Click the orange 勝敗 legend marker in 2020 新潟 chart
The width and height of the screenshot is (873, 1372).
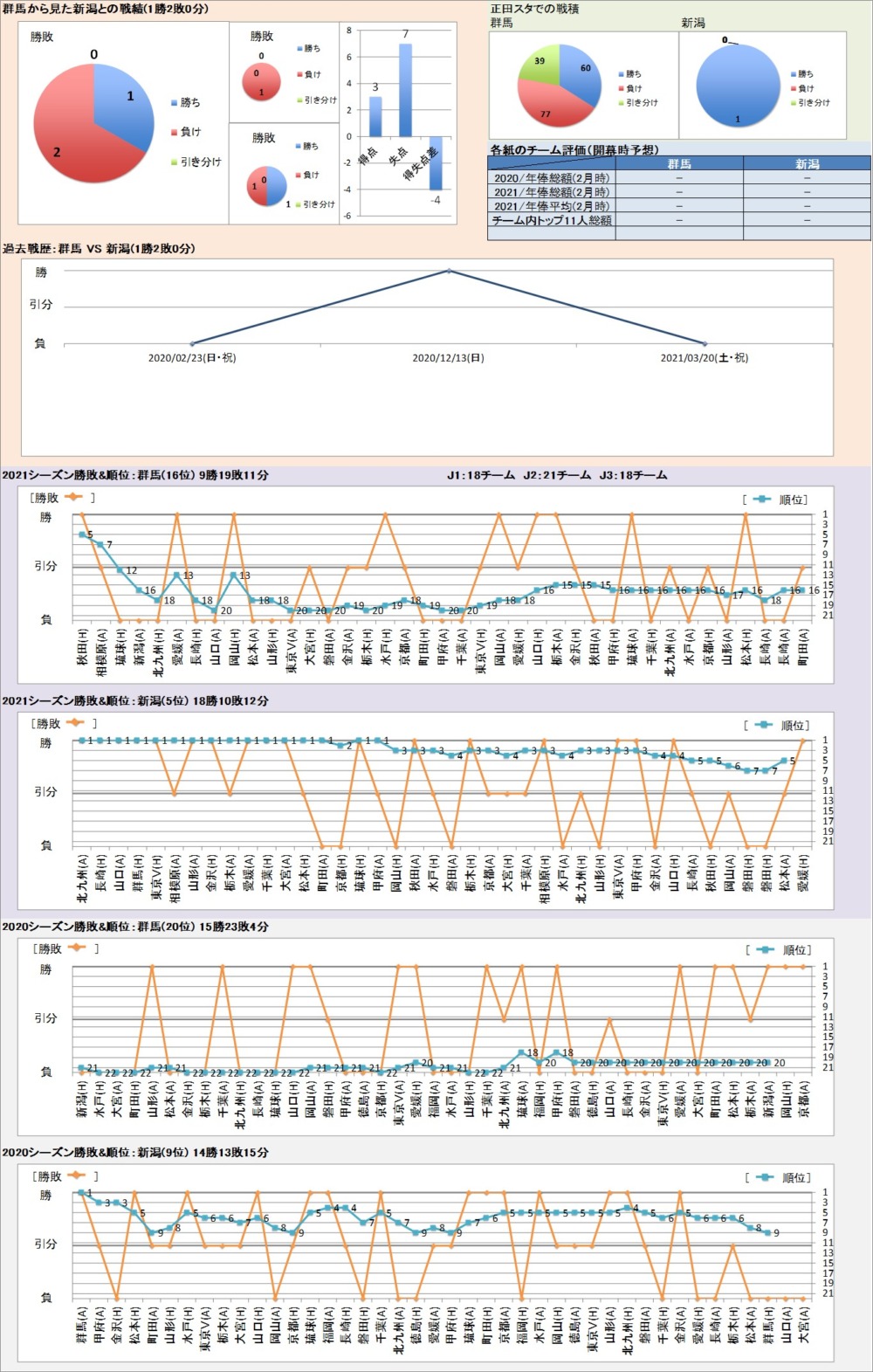(x=77, y=1176)
